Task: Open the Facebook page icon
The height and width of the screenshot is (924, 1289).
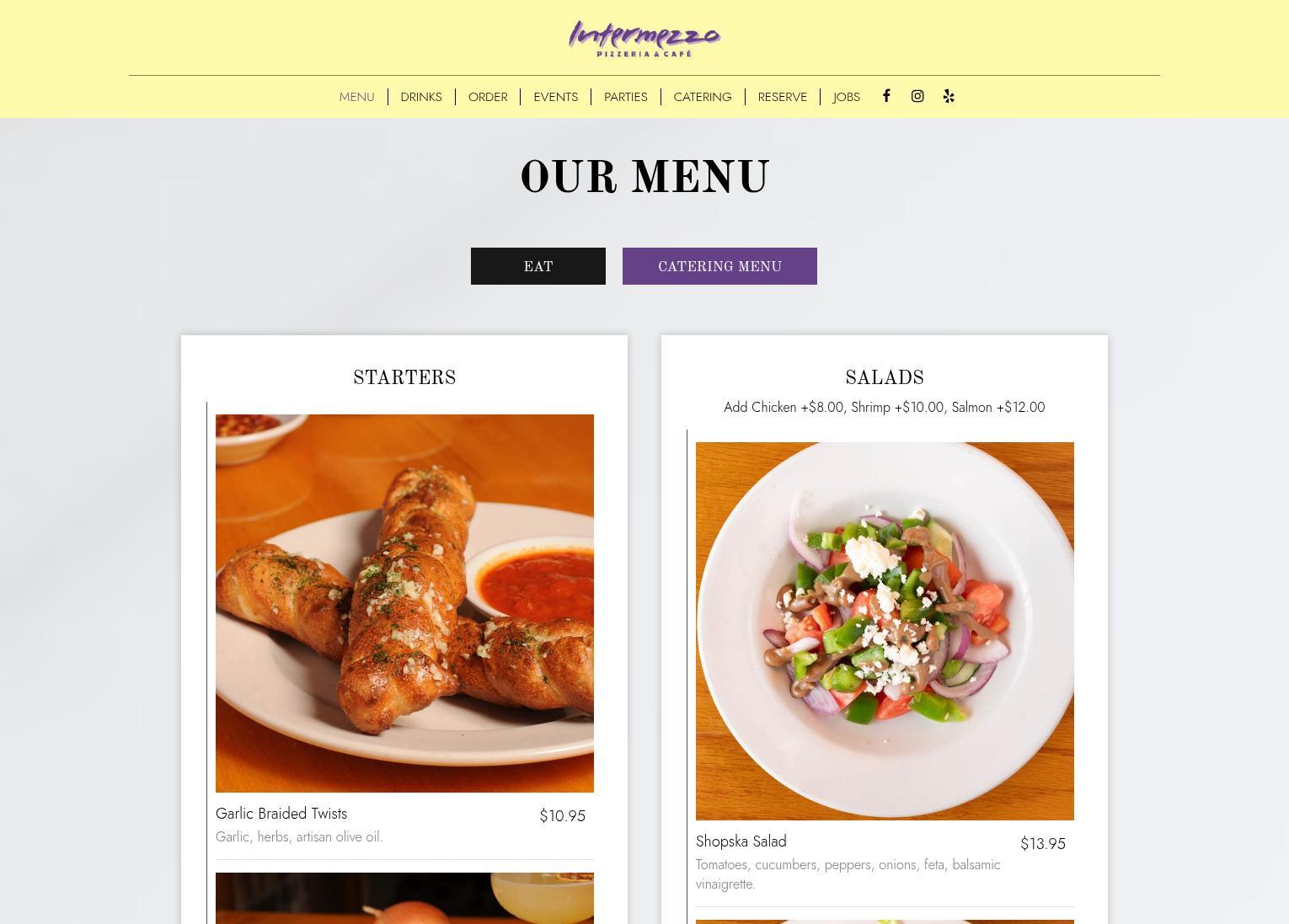Action: pyautogui.click(x=886, y=96)
